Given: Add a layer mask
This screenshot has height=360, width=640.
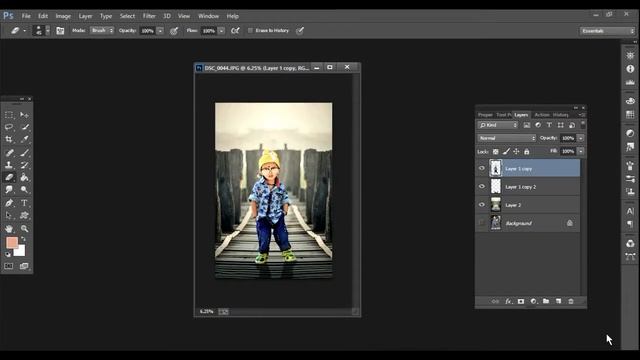Looking at the screenshot, I should tap(521, 301).
